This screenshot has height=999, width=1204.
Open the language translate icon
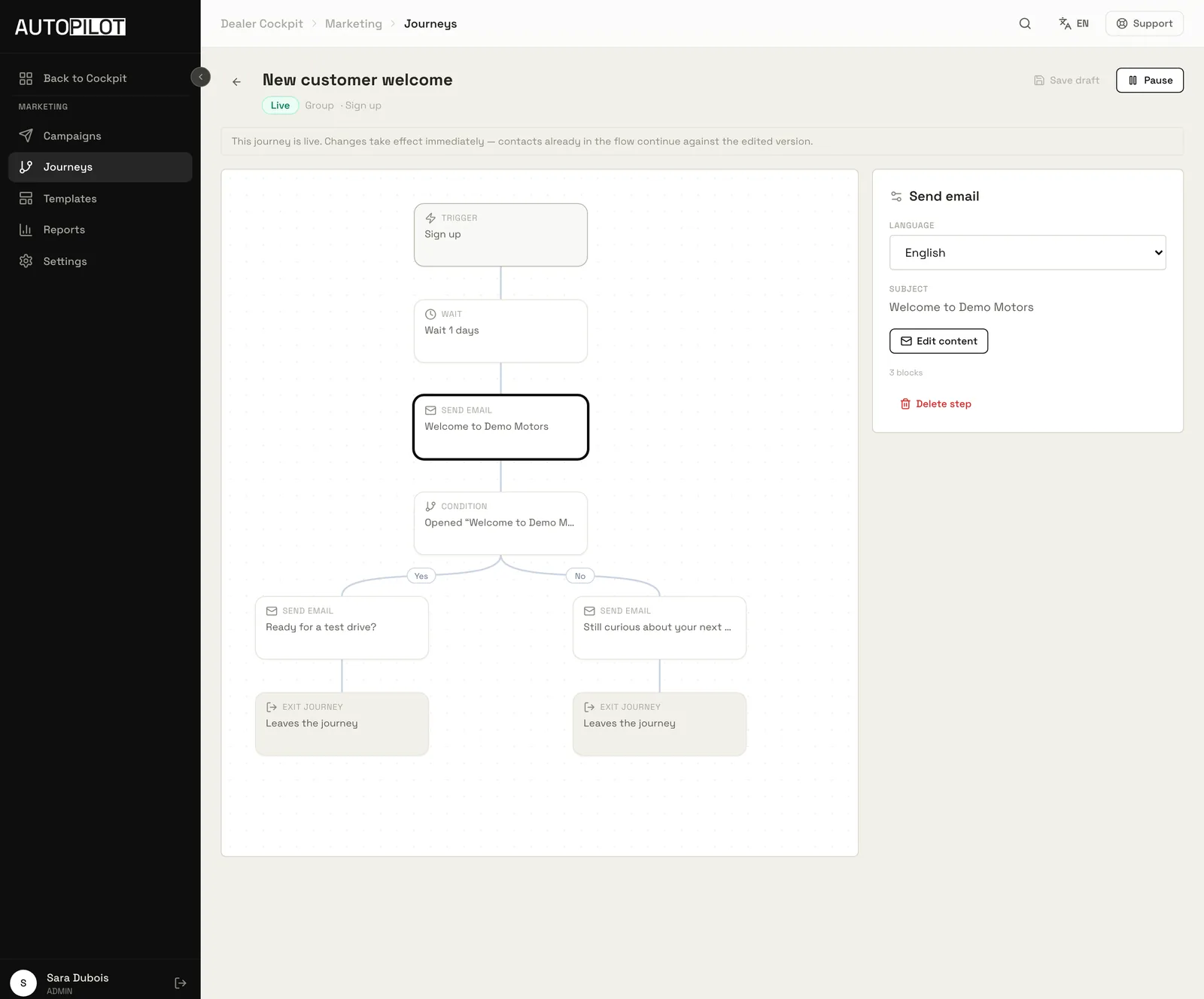(x=1065, y=23)
